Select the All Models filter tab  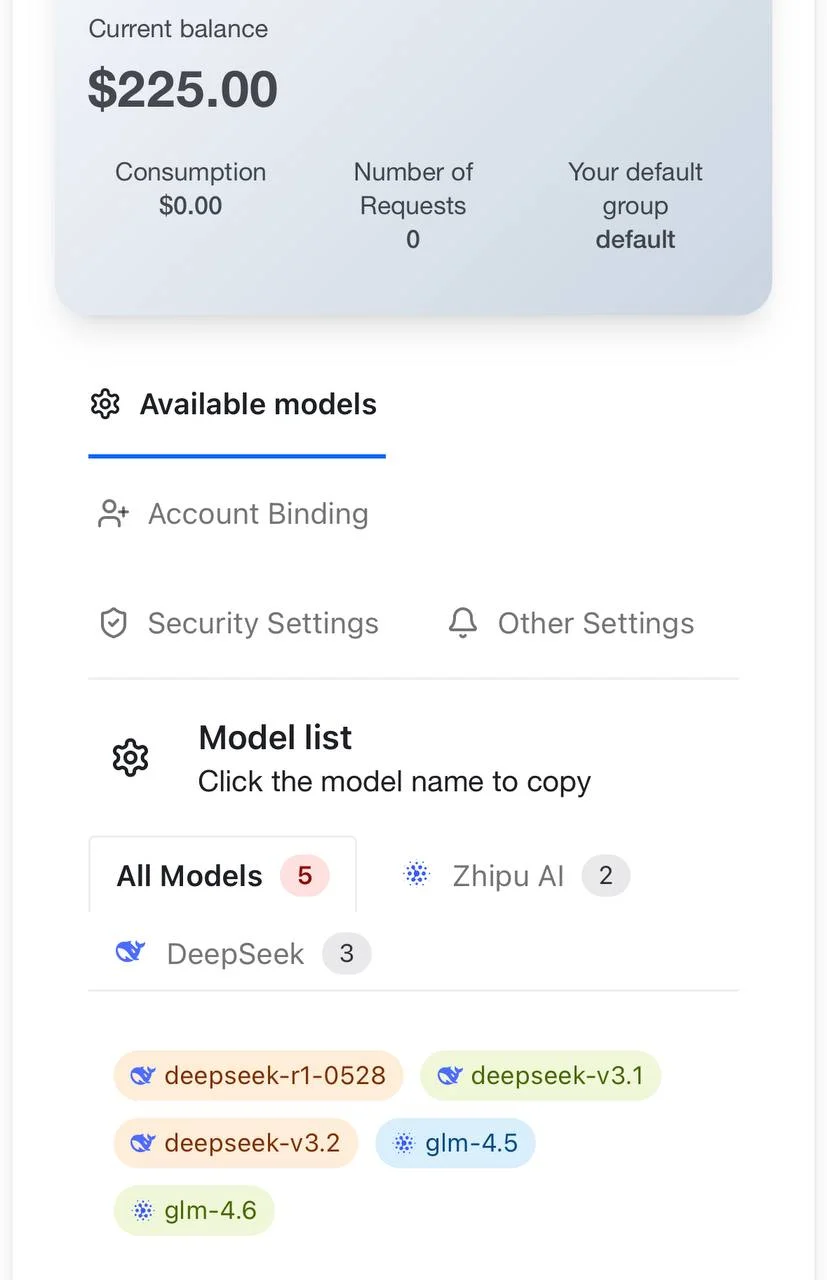point(190,876)
